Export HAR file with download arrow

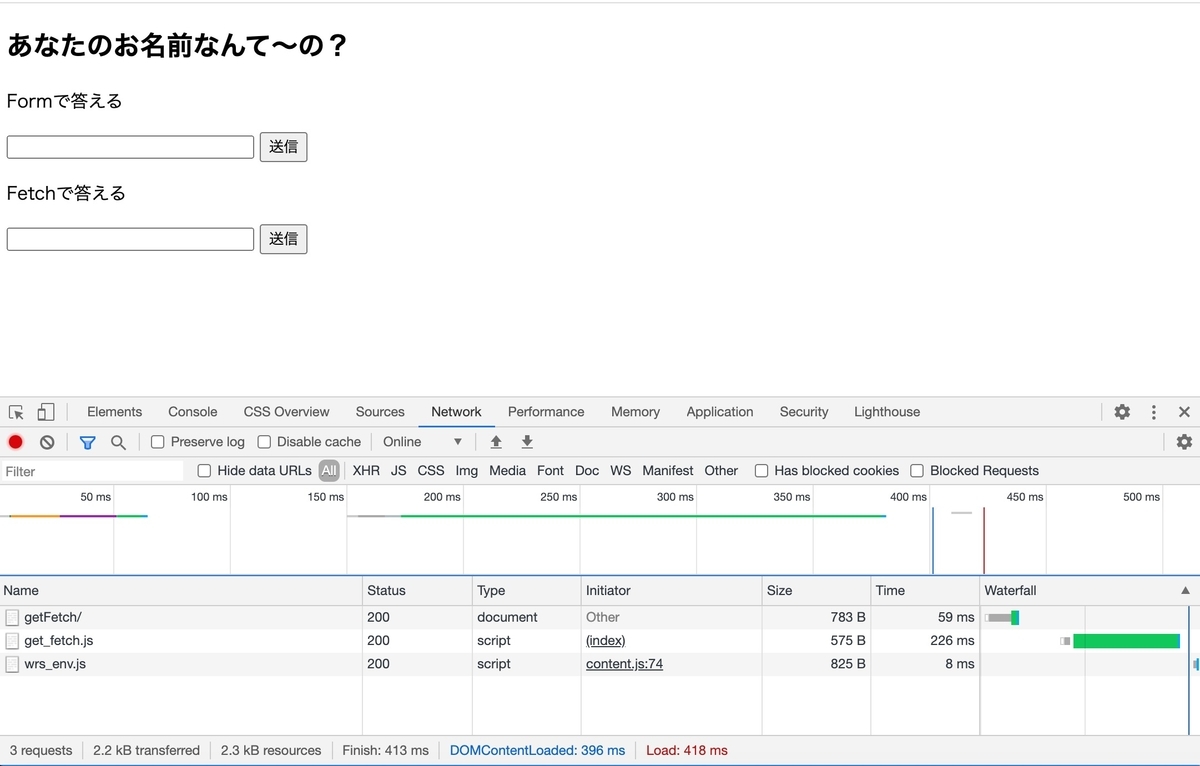pos(527,442)
